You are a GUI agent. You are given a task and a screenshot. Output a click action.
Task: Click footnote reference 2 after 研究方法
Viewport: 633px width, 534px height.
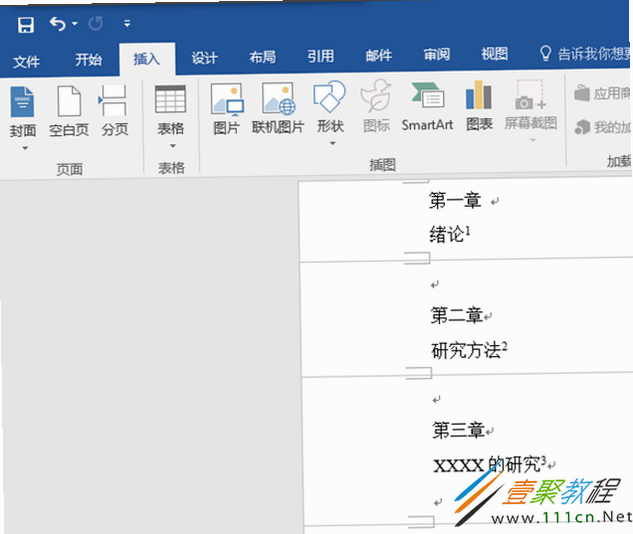point(505,346)
